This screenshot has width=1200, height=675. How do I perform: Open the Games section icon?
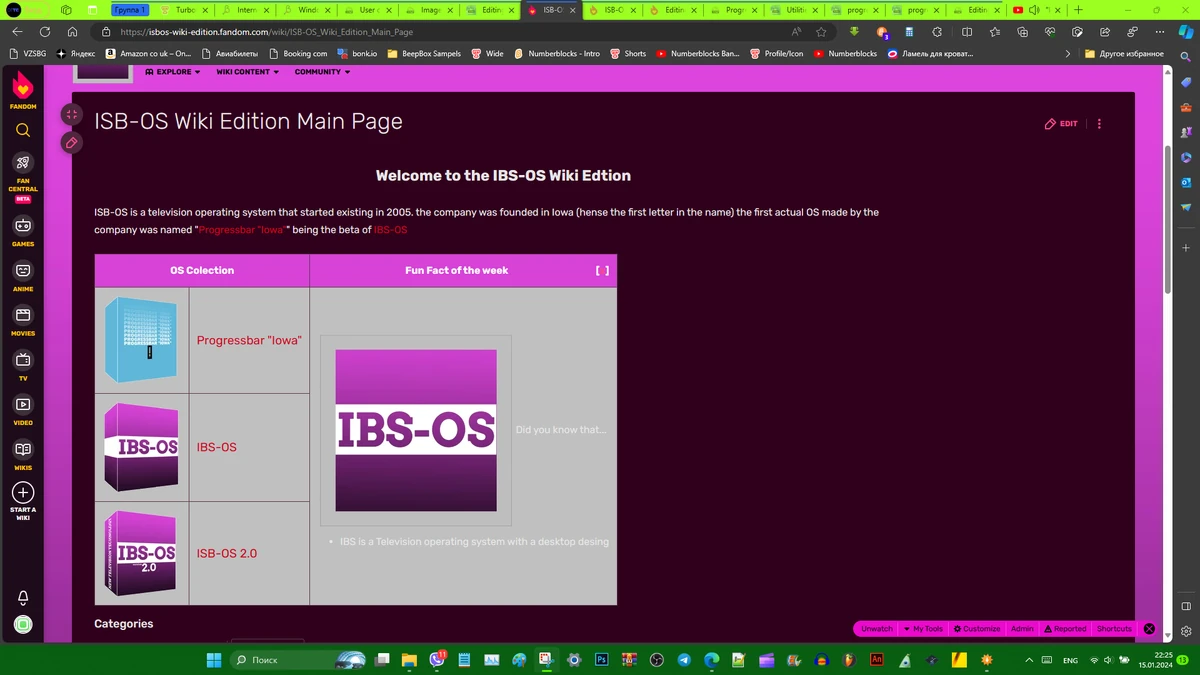pos(22,225)
